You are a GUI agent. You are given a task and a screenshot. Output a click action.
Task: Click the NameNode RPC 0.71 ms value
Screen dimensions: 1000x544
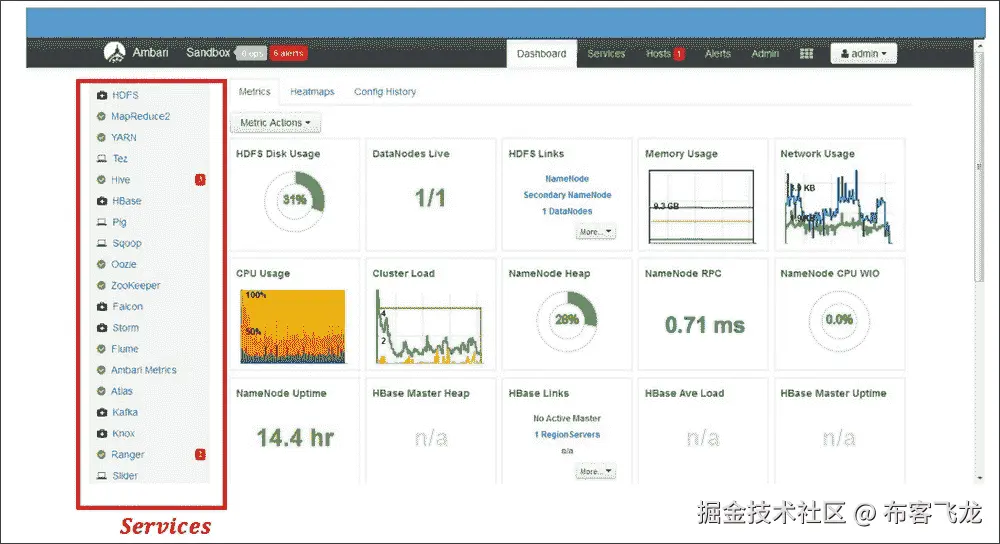pyautogui.click(x=705, y=325)
